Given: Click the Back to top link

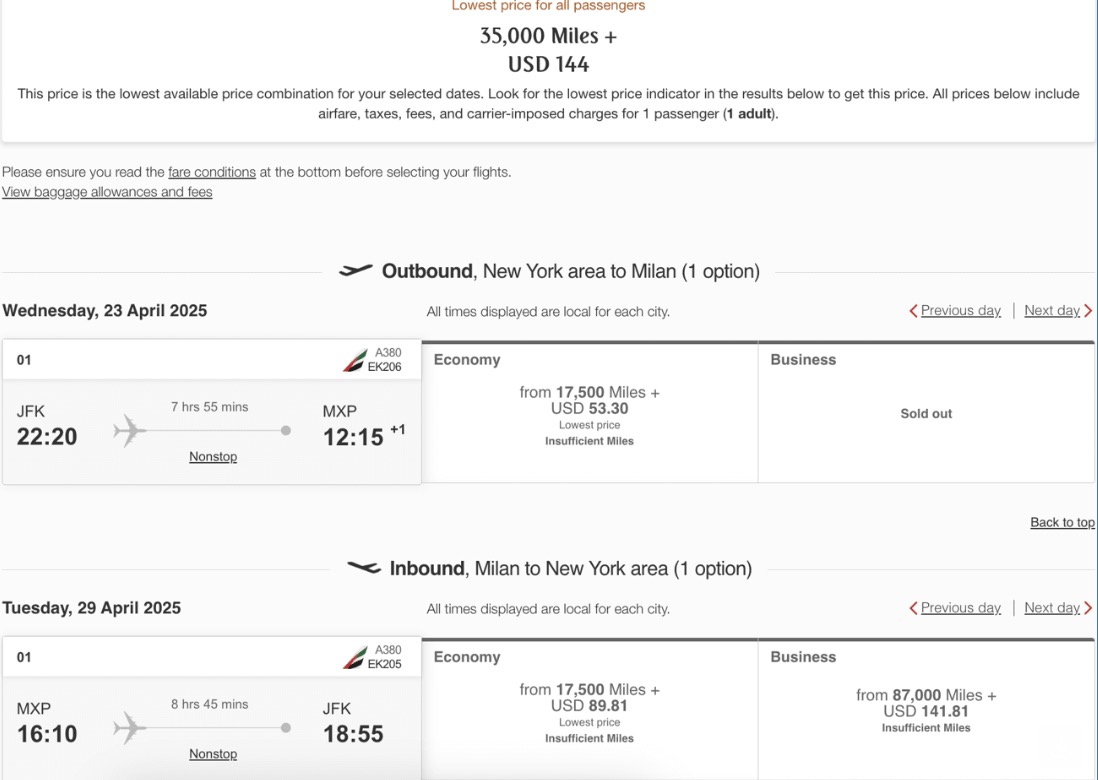Looking at the screenshot, I should click(1062, 522).
